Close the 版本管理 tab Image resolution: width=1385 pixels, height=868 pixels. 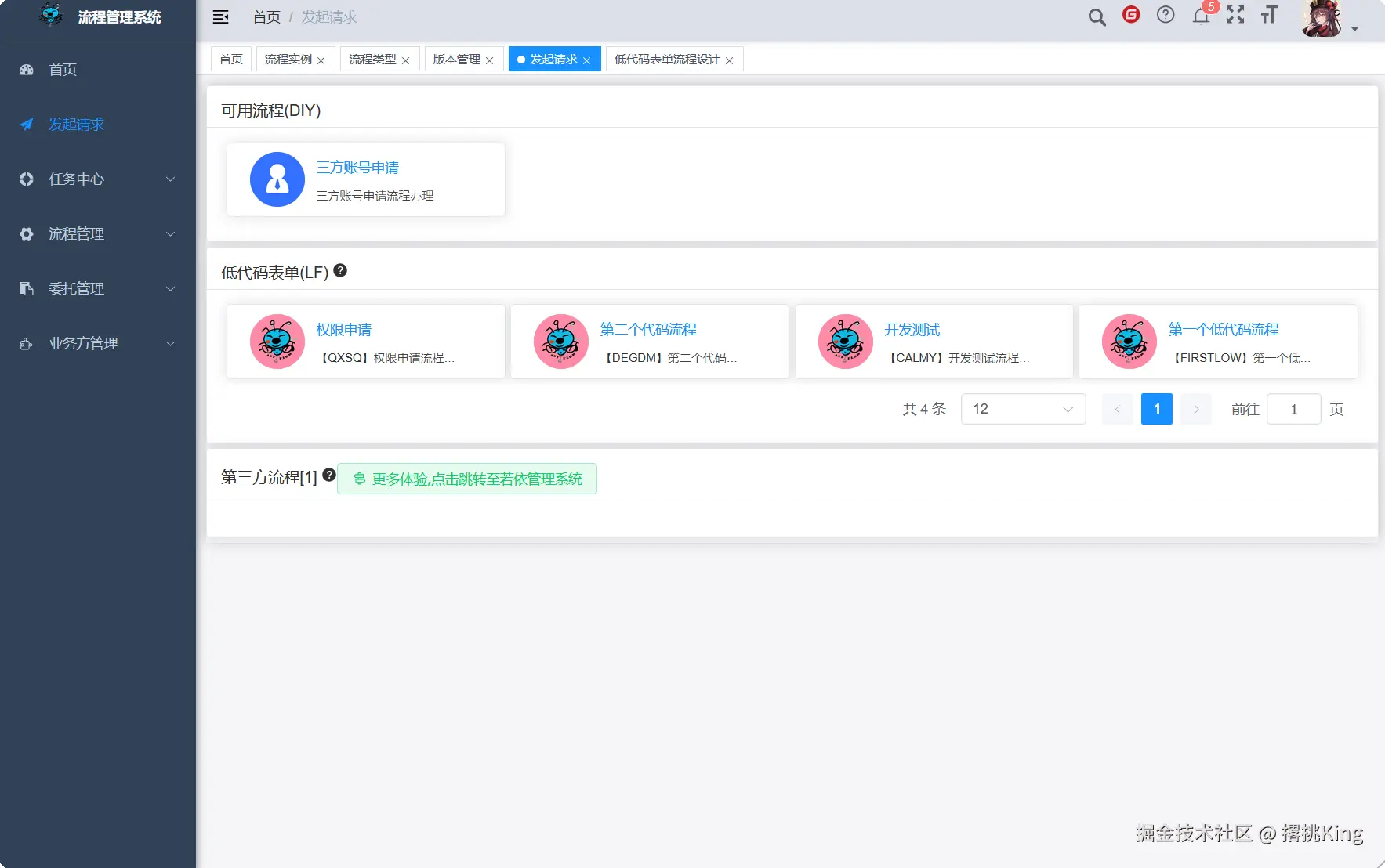[x=489, y=60]
